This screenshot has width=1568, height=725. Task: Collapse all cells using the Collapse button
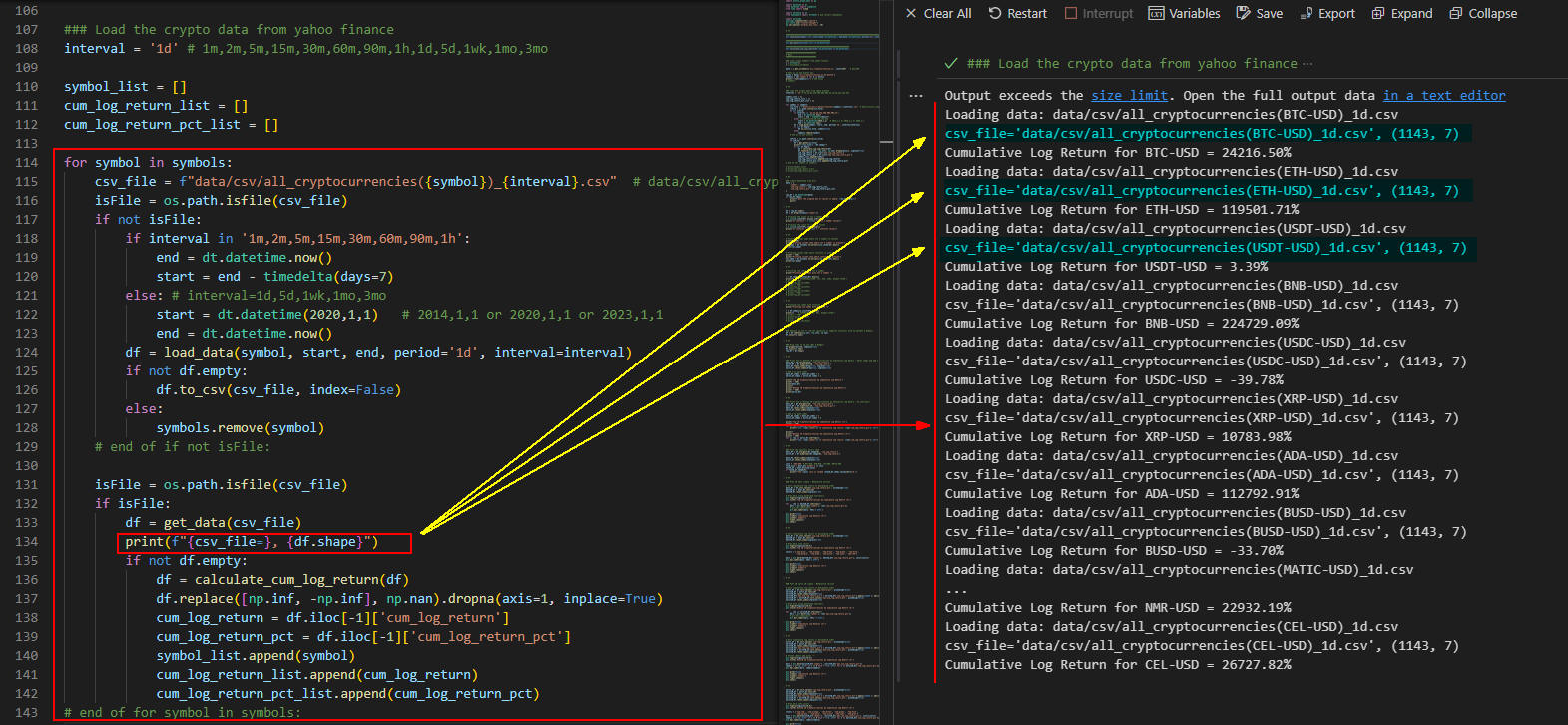coord(1483,13)
